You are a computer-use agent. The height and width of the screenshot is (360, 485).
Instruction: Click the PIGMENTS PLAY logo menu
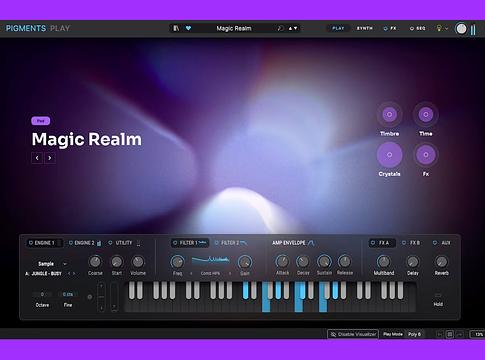(38, 28)
